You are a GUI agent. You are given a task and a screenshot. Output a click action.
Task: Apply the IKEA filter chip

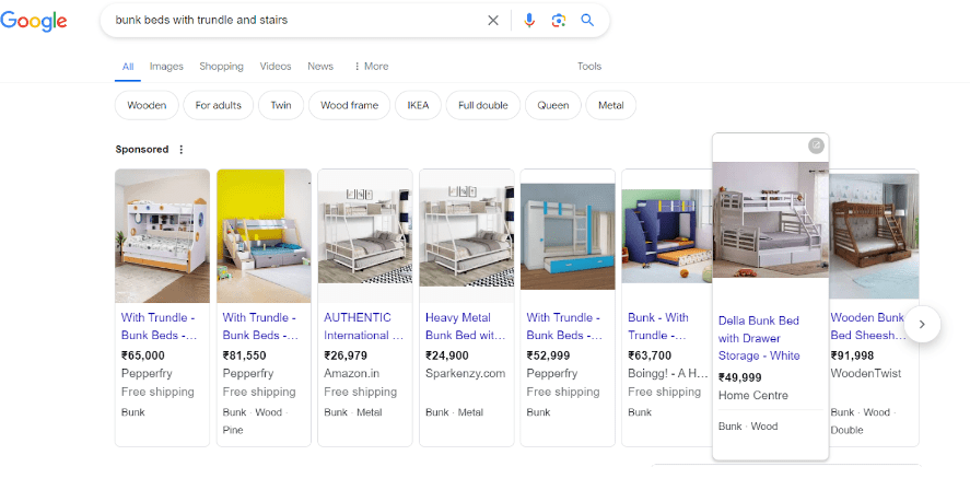[418, 105]
